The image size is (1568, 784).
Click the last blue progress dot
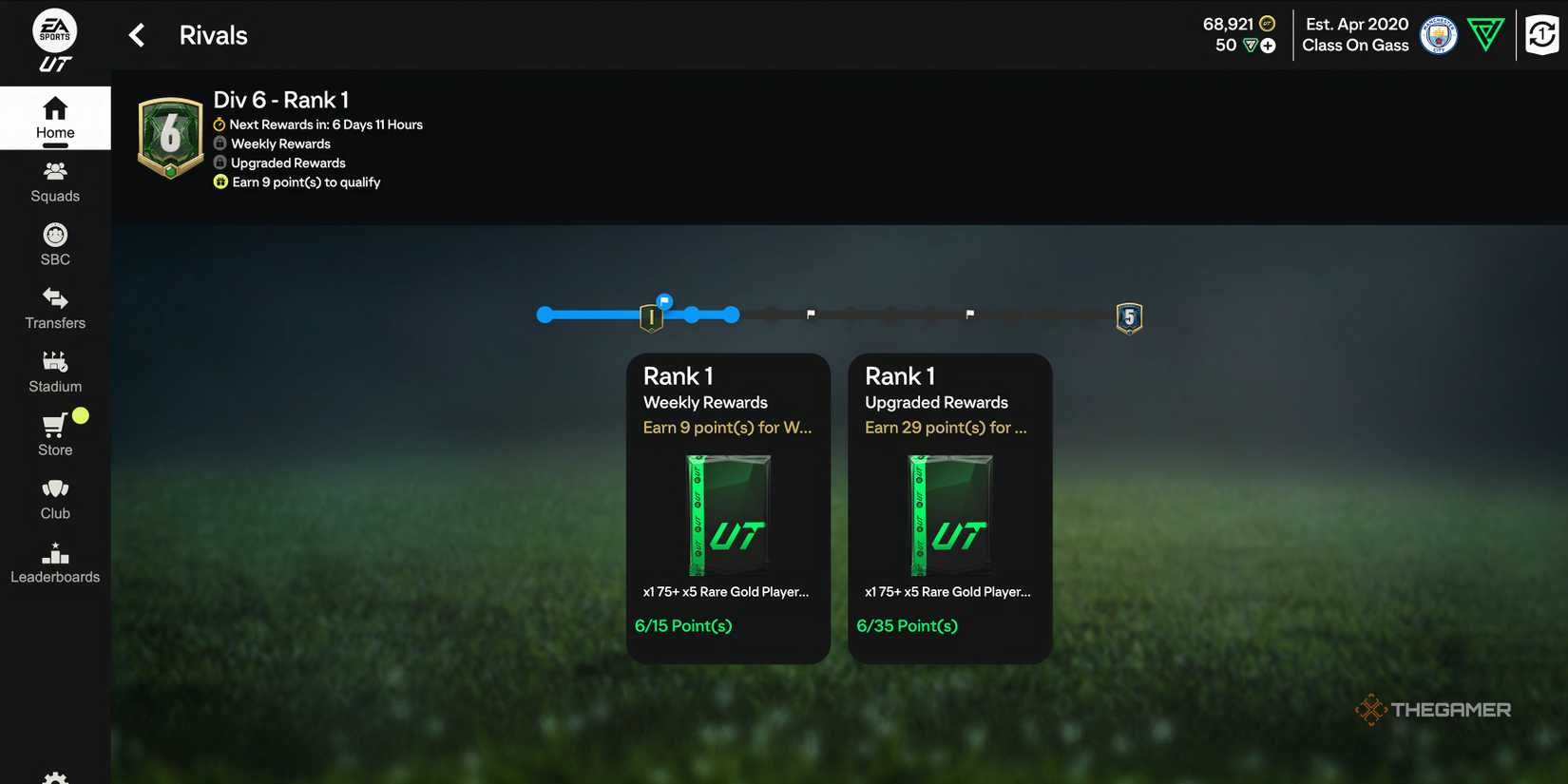[731, 315]
